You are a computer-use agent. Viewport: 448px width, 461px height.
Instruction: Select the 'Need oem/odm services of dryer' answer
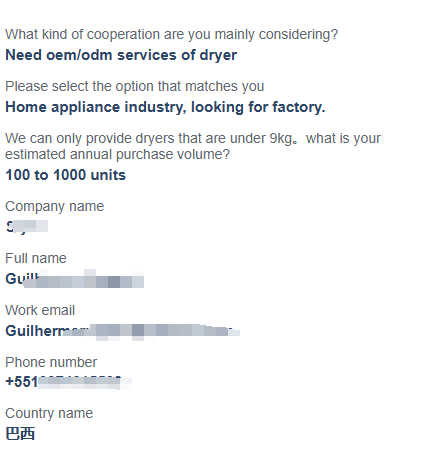pos(121,55)
